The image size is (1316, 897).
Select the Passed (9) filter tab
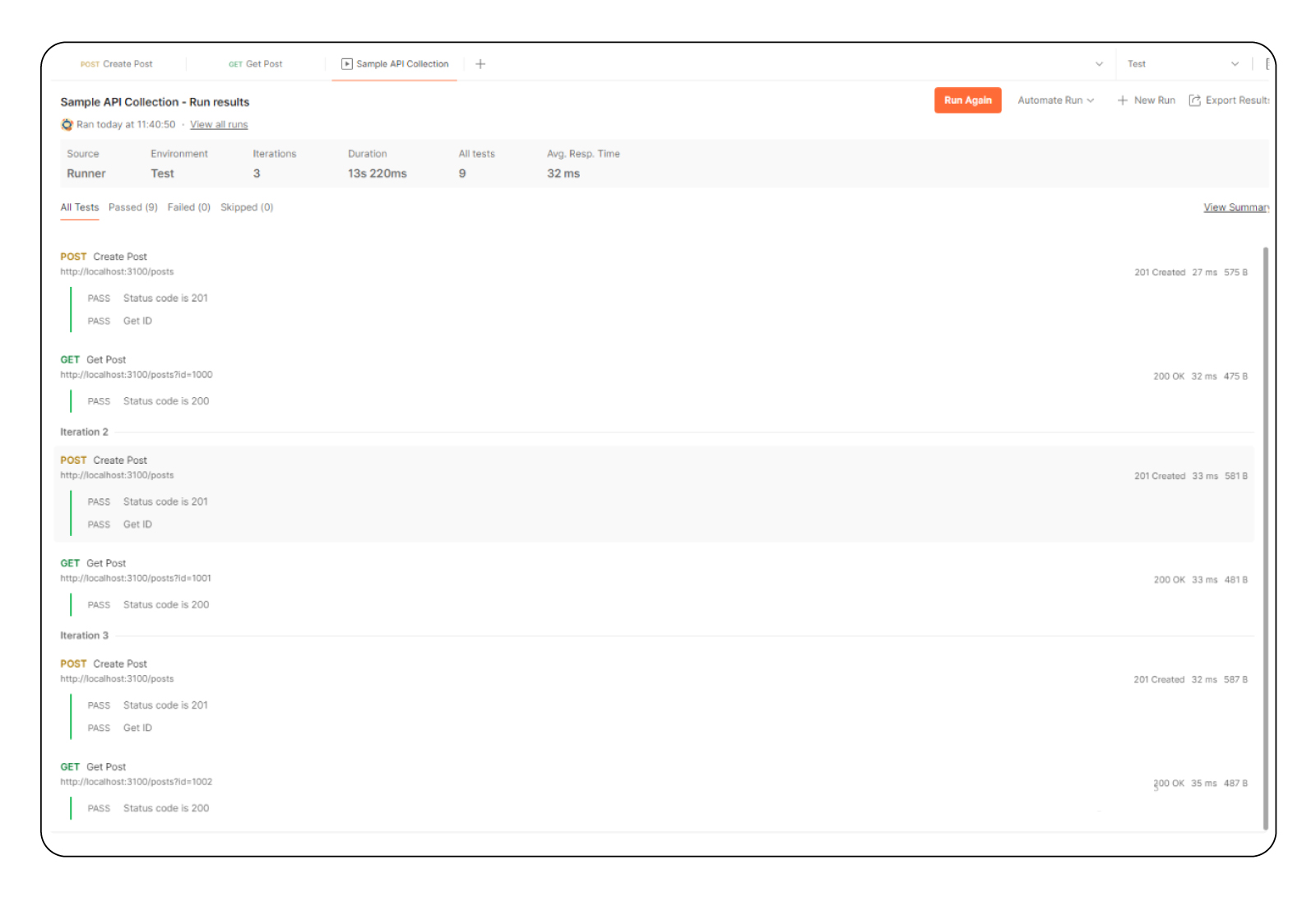(132, 207)
